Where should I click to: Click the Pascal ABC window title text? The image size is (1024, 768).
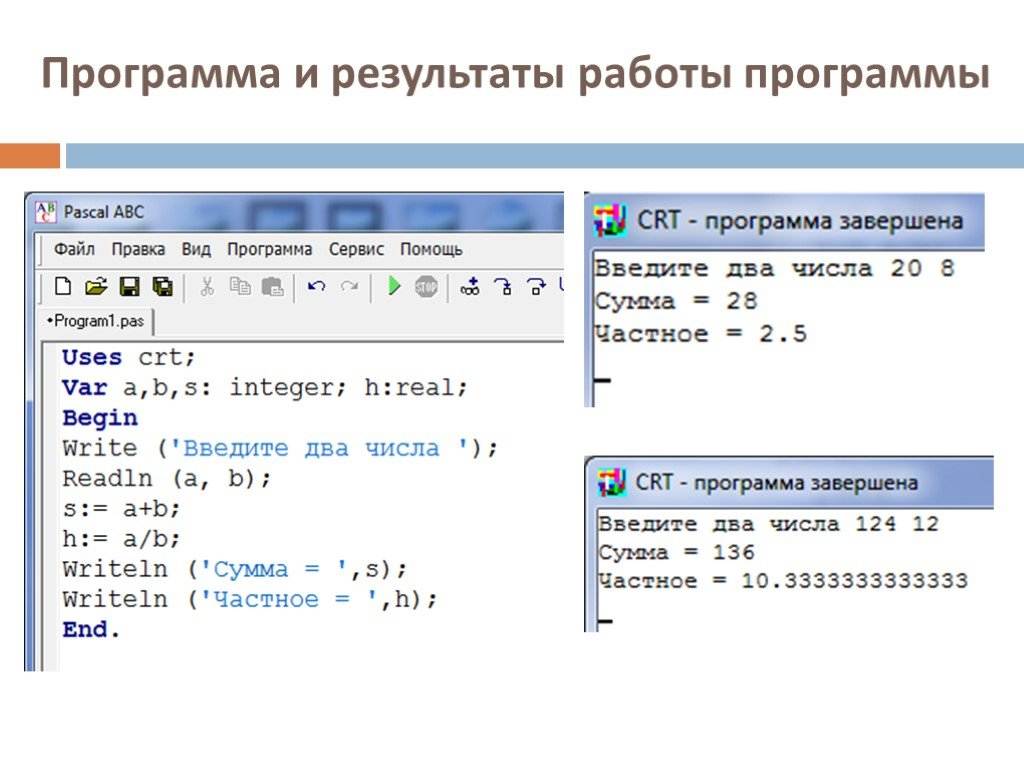104,212
